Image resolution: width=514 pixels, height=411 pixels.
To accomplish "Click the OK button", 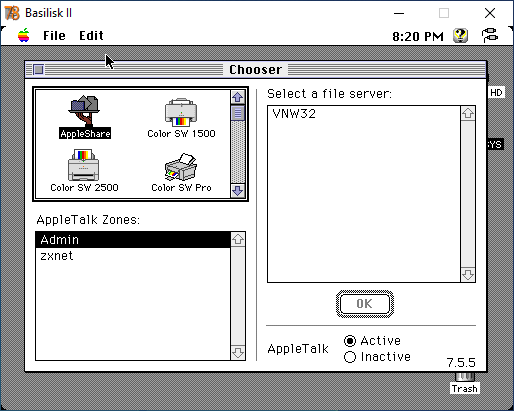I will coord(365,304).
